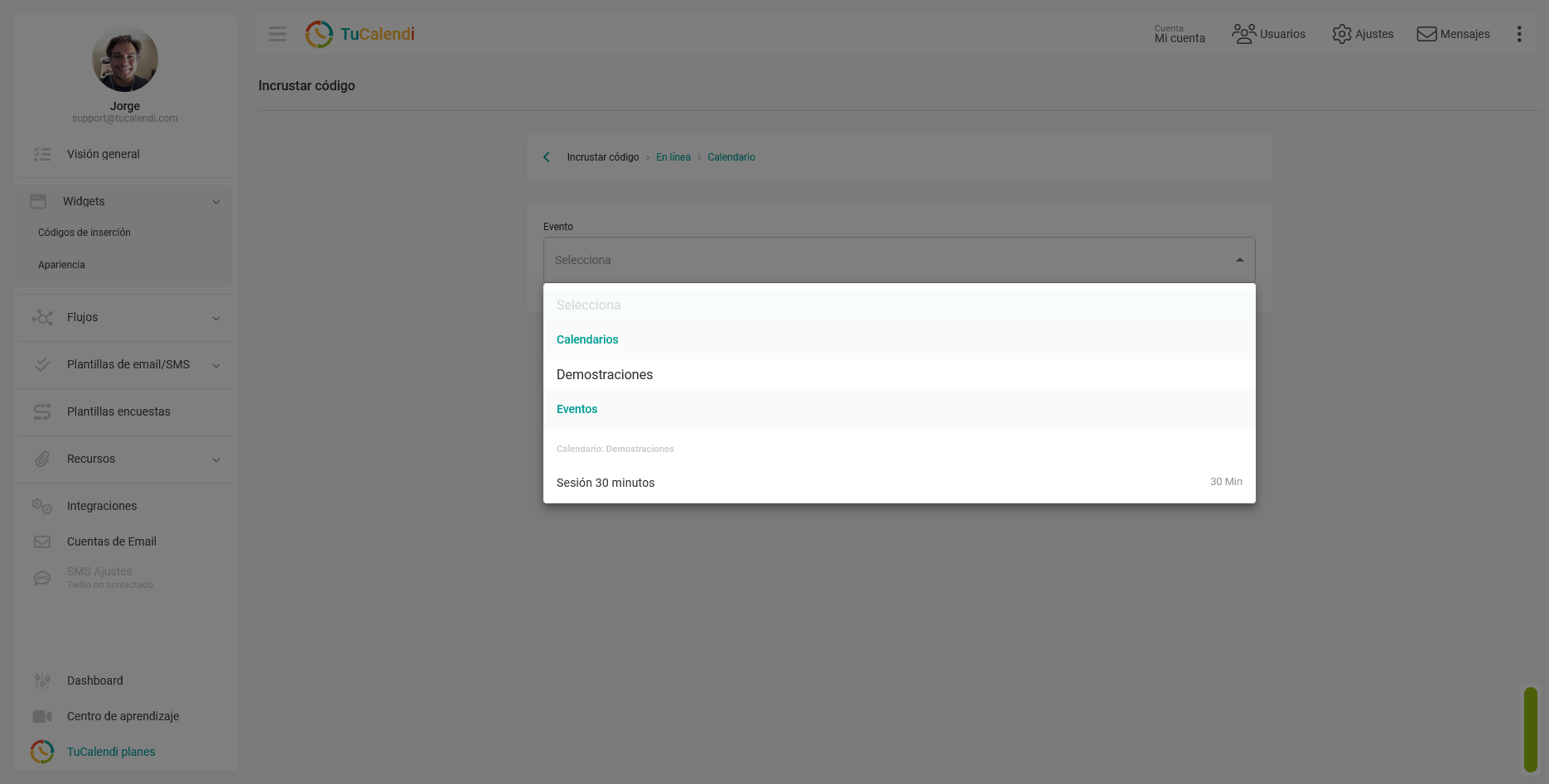Expand the Recursos section chevron

coord(216,459)
